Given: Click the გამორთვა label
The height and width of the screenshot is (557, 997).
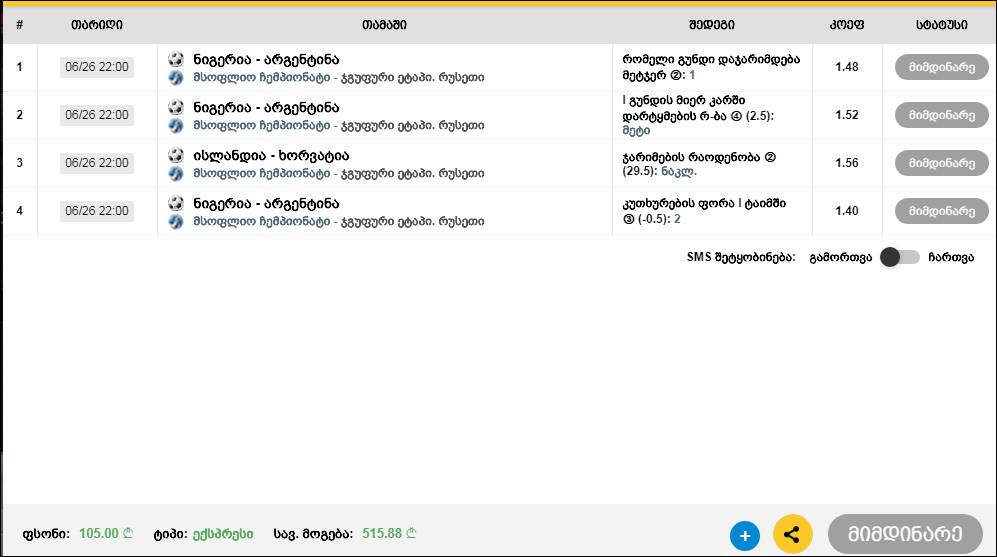Looking at the screenshot, I should tap(840, 258).
